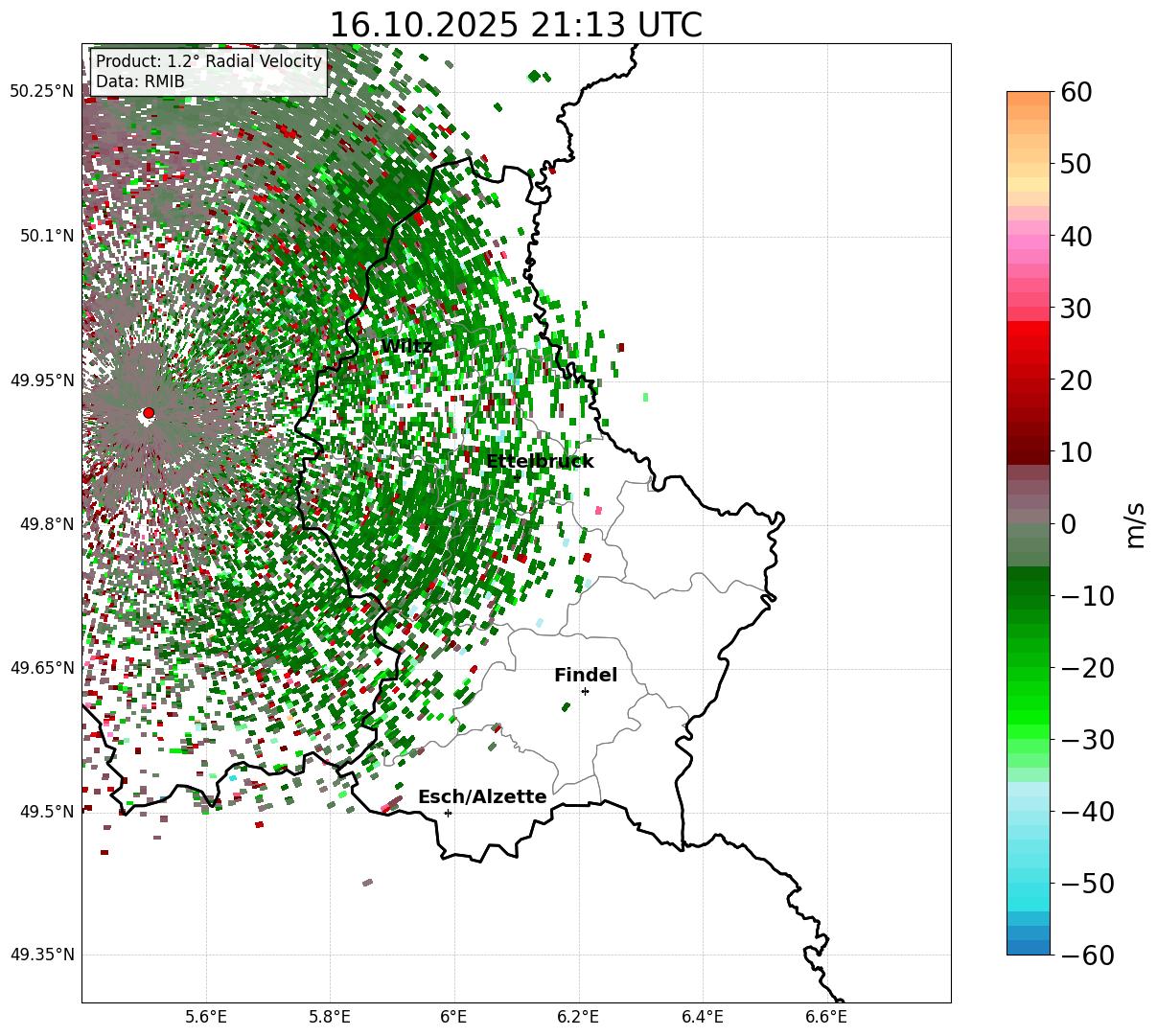The width and height of the screenshot is (1157, 1036).
Task: Click the 5.8°E longitude label
Action: coord(330,1017)
